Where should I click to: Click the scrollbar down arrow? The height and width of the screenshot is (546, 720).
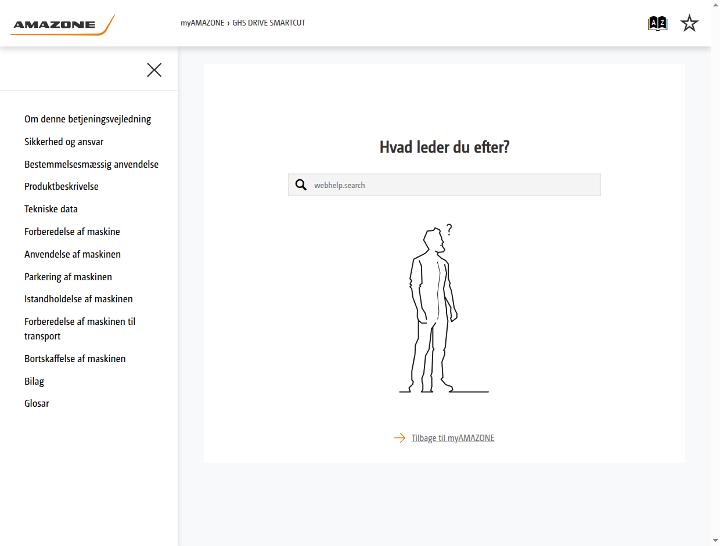[x=715, y=541]
